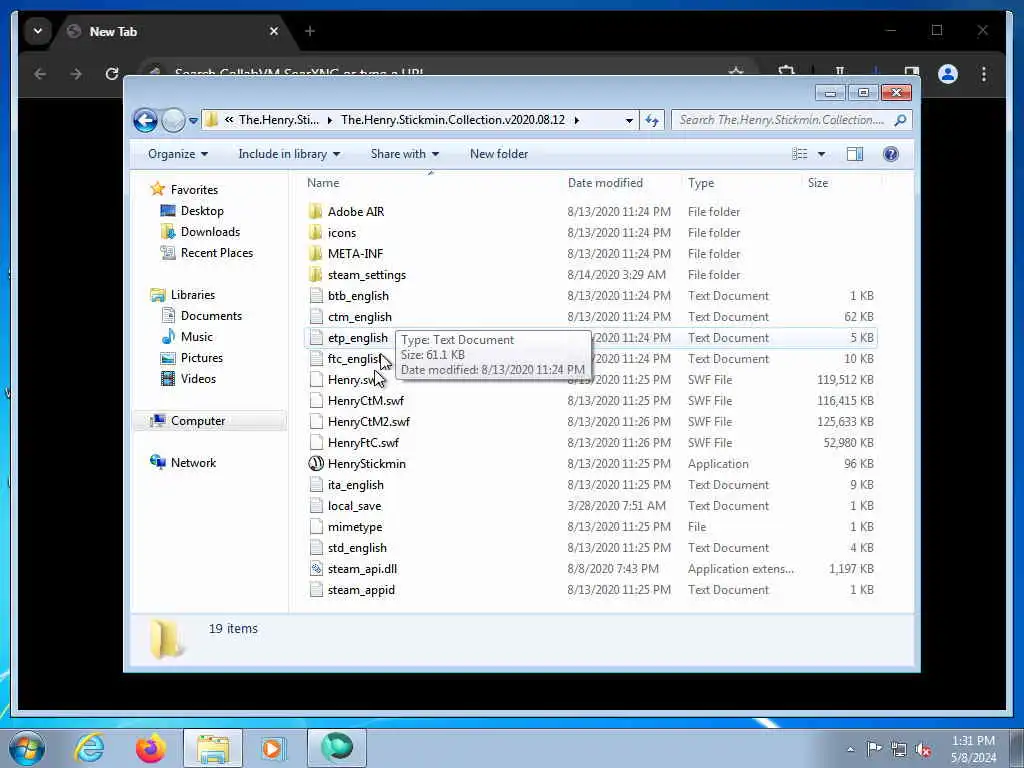The width and height of the screenshot is (1024, 768).
Task: Click the Help question mark icon
Action: (891, 154)
